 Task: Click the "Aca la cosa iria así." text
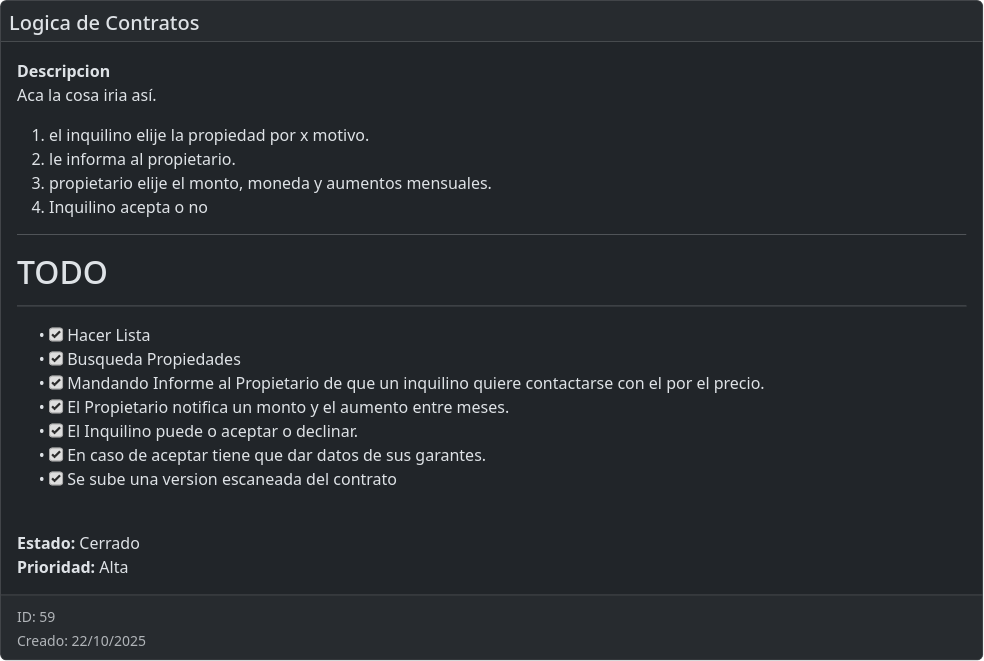87,96
